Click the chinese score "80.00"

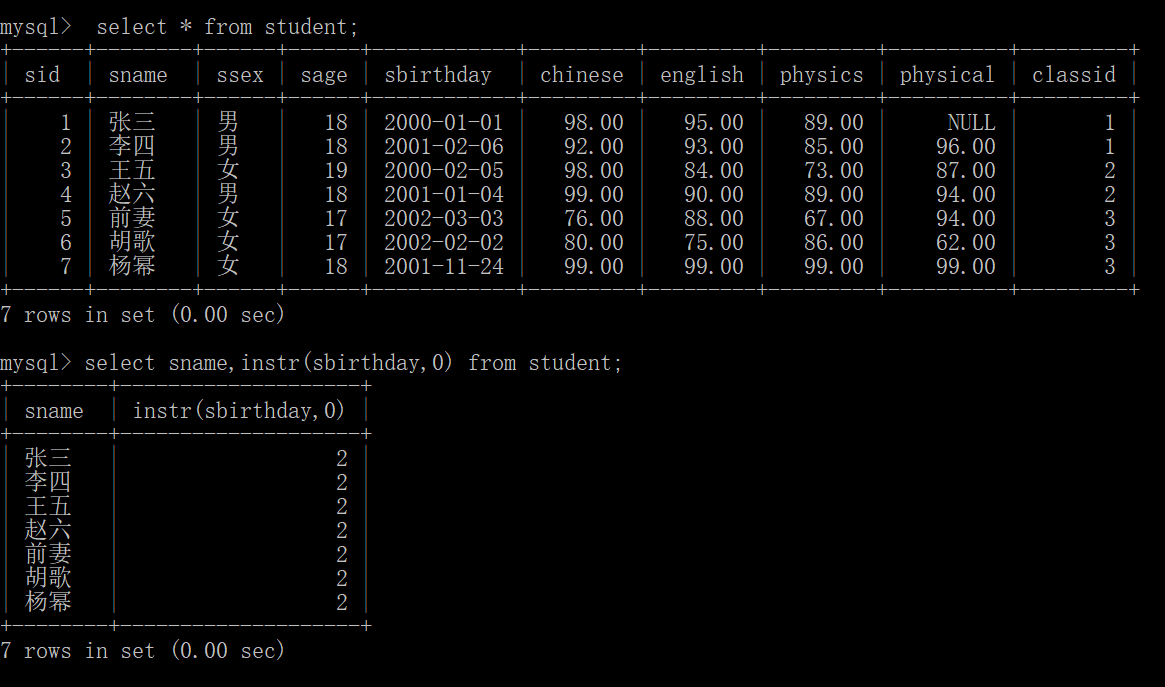594,242
